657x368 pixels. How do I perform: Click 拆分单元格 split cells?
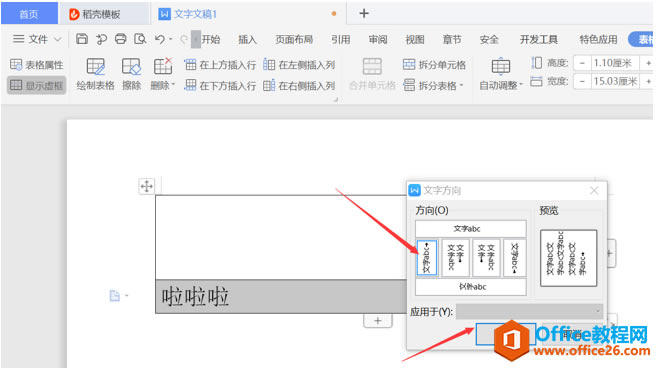pos(434,65)
